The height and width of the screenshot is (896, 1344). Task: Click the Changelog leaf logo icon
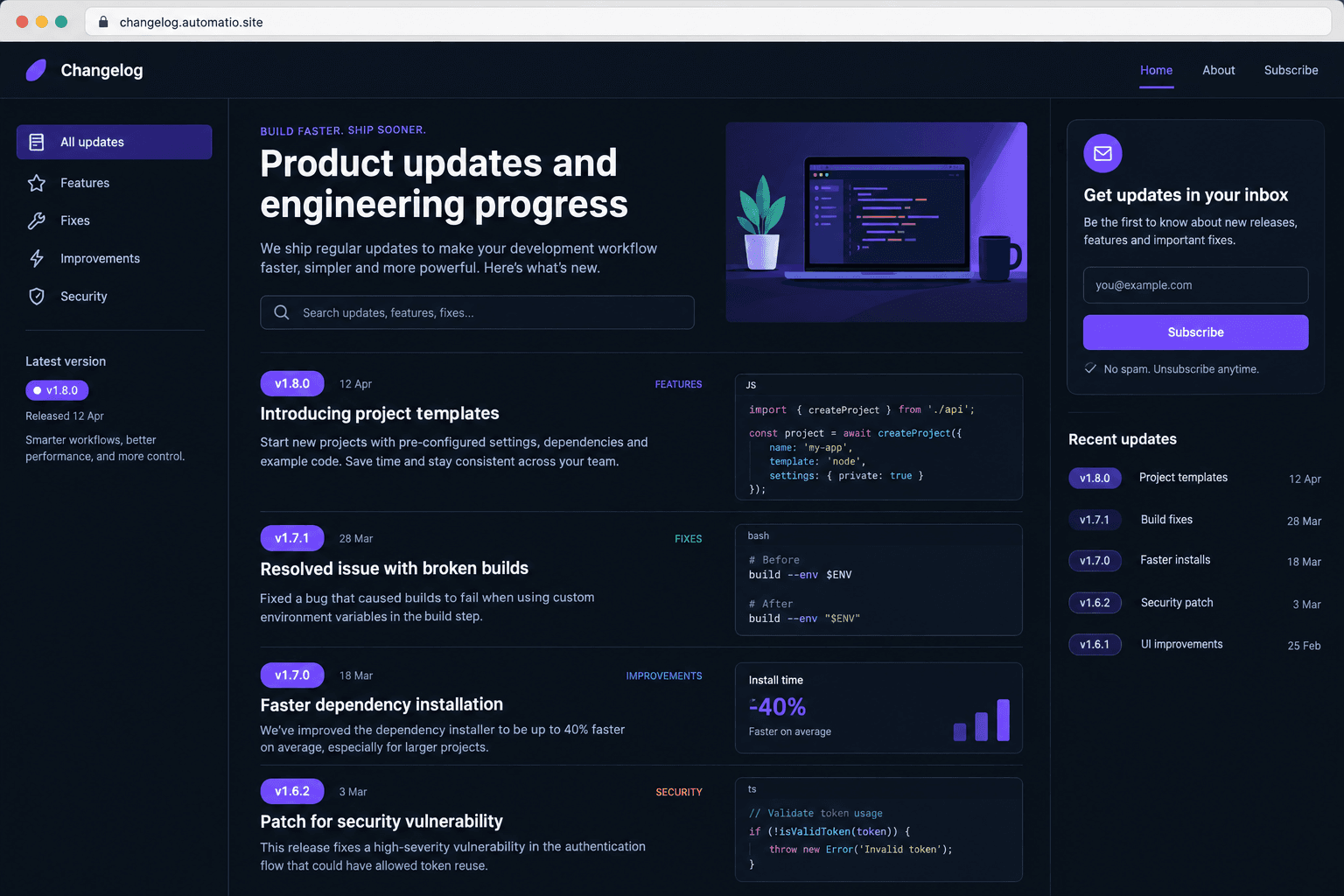click(36, 70)
